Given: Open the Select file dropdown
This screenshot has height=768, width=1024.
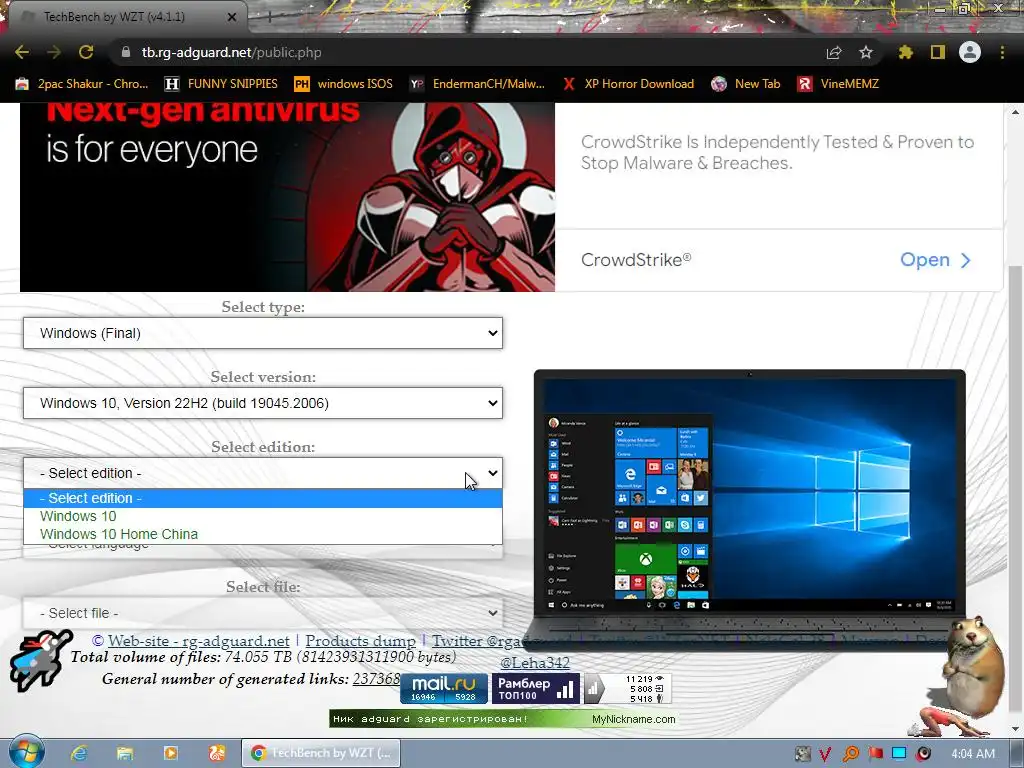Looking at the screenshot, I should click(x=263, y=613).
